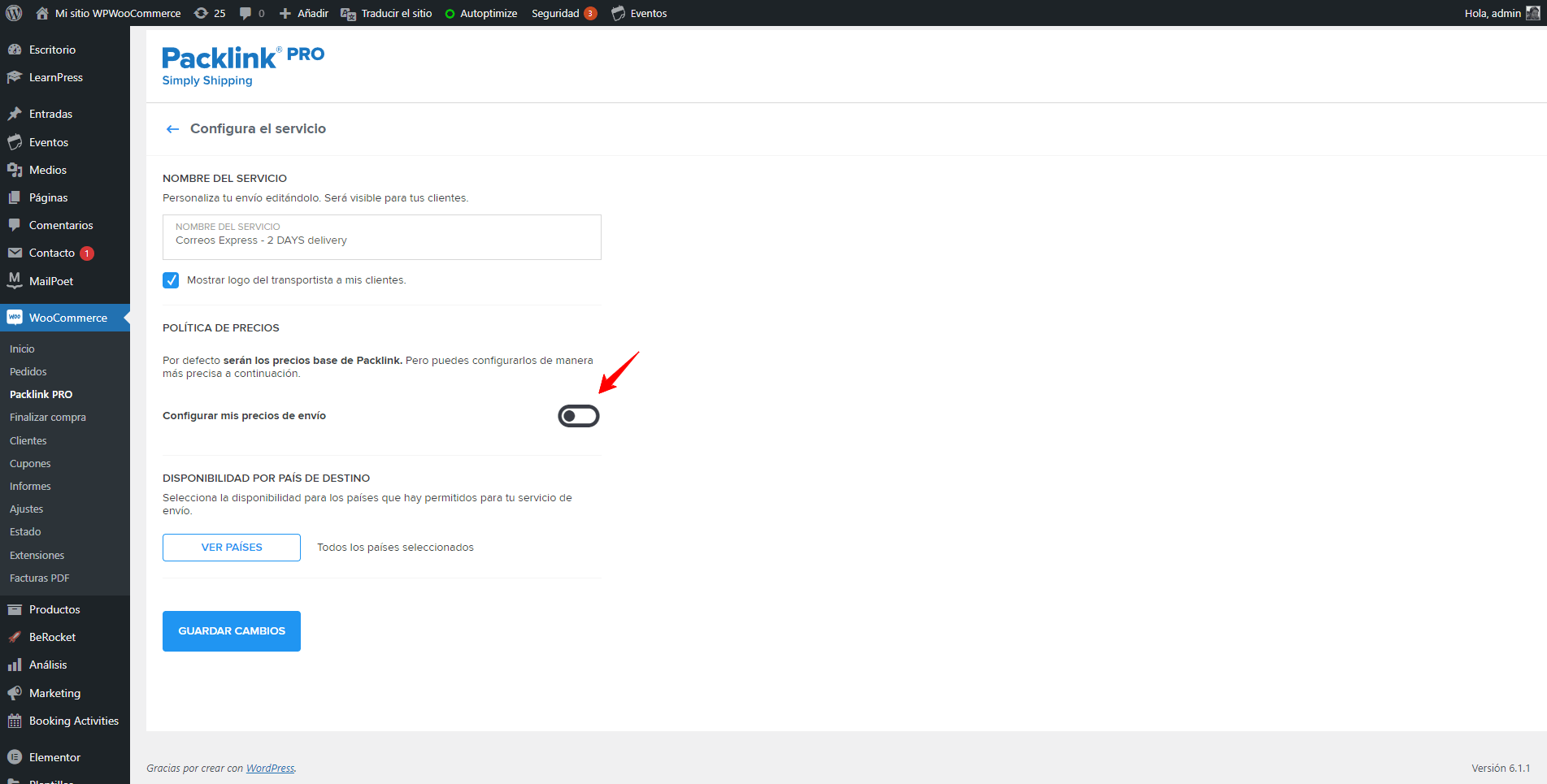Click the Todos los países seleccionados text
Screen dimensions: 1547x784
pos(395,548)
